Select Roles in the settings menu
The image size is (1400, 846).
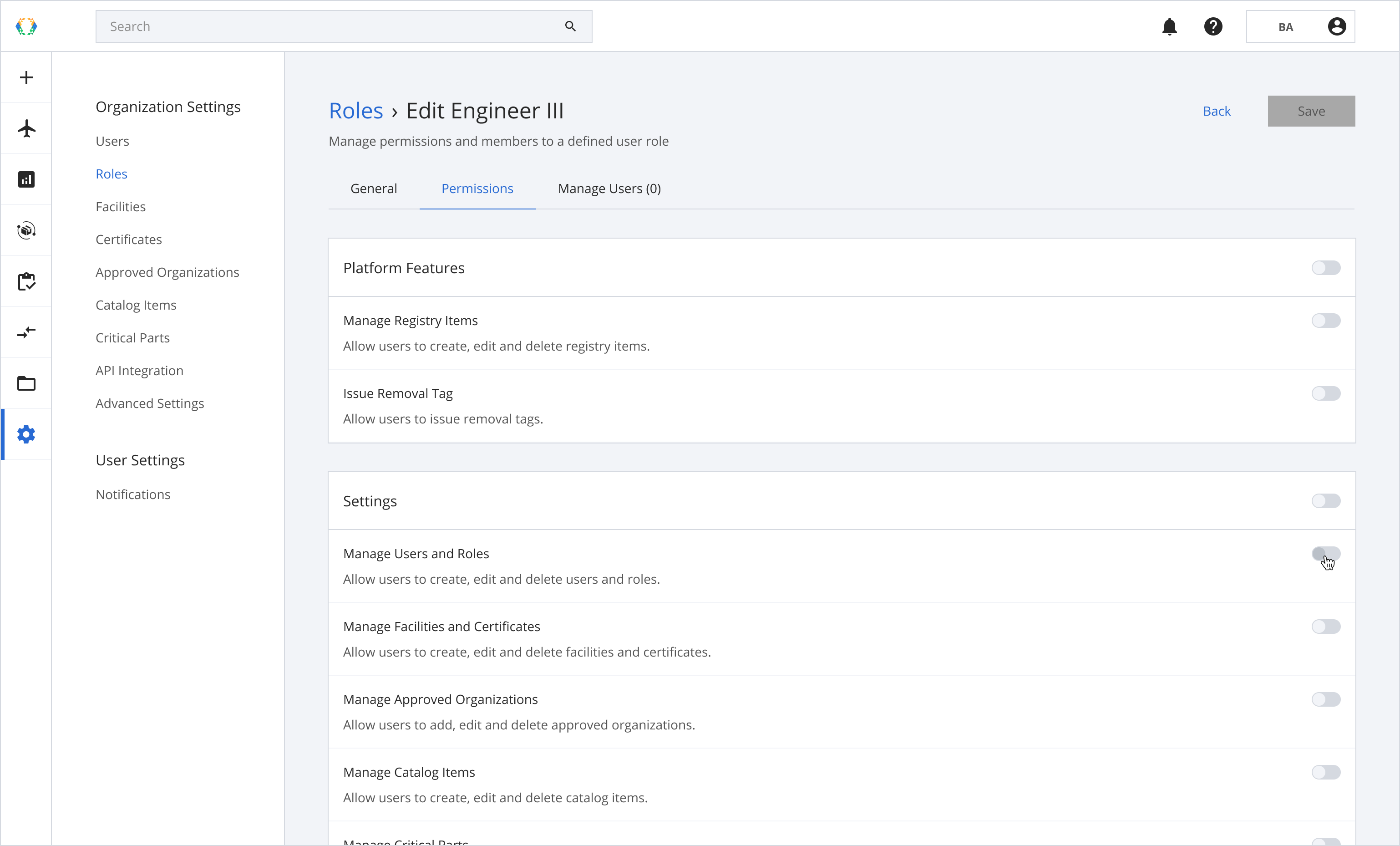click(112, 174)
